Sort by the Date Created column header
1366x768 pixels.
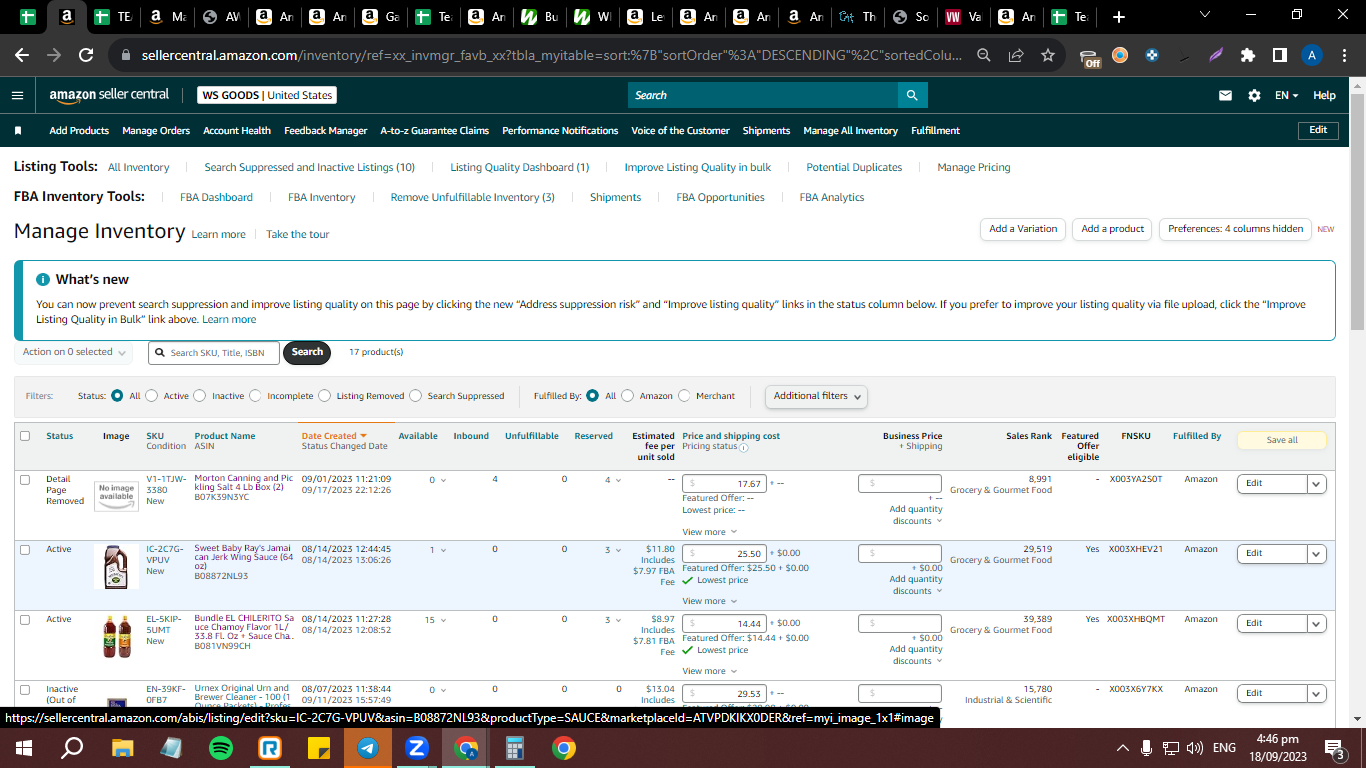[334, 436]
